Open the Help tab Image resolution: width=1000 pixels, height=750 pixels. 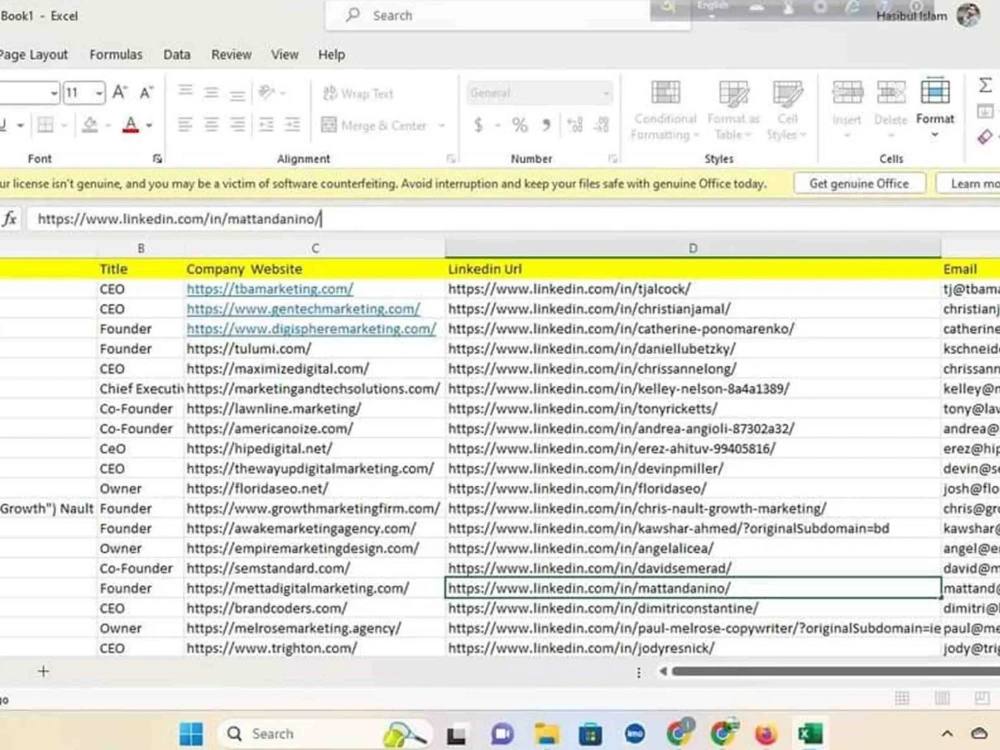point(332,55)
